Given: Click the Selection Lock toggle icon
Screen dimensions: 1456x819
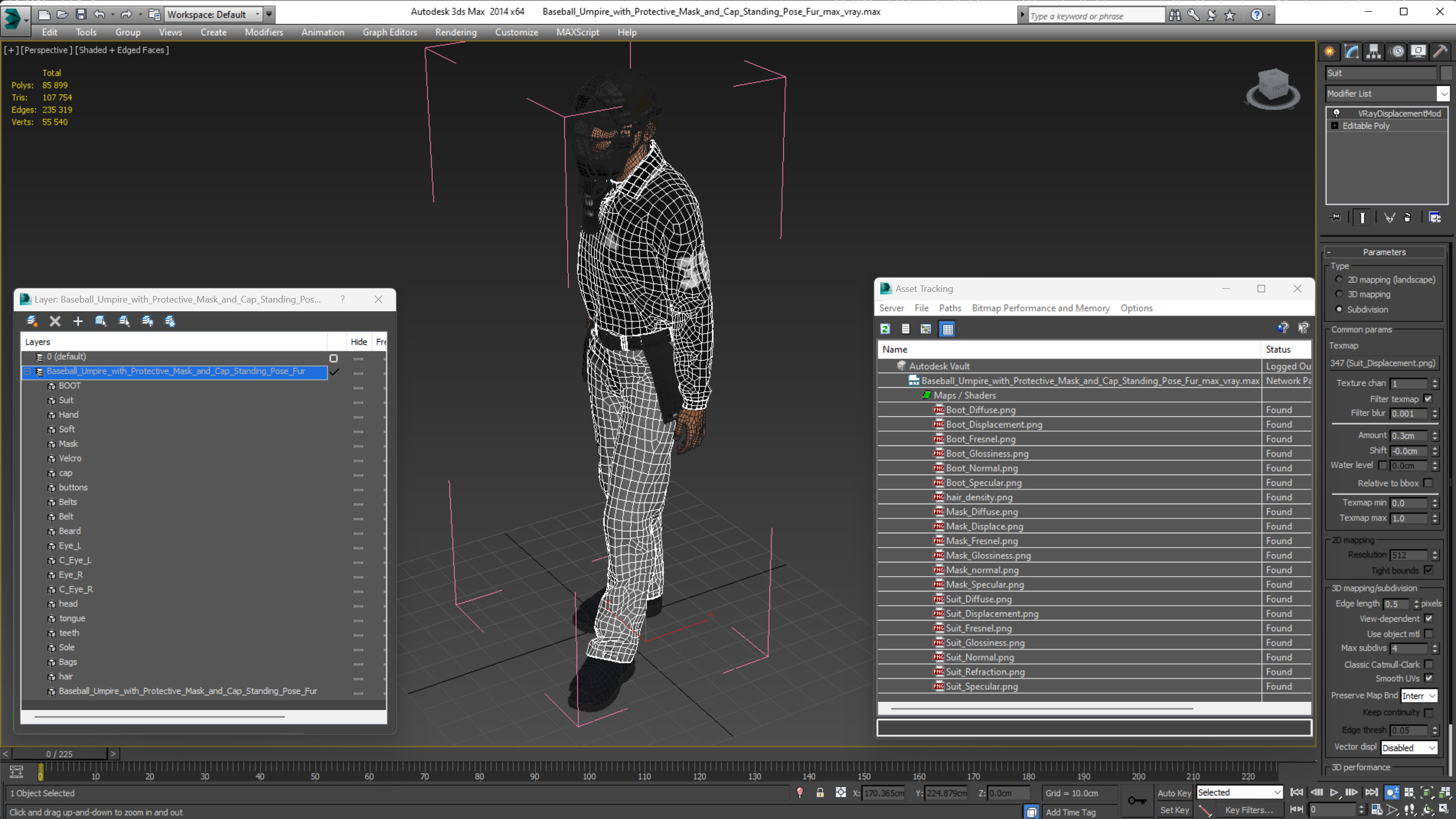Looking at the screenshot, I should pos(820,792).
